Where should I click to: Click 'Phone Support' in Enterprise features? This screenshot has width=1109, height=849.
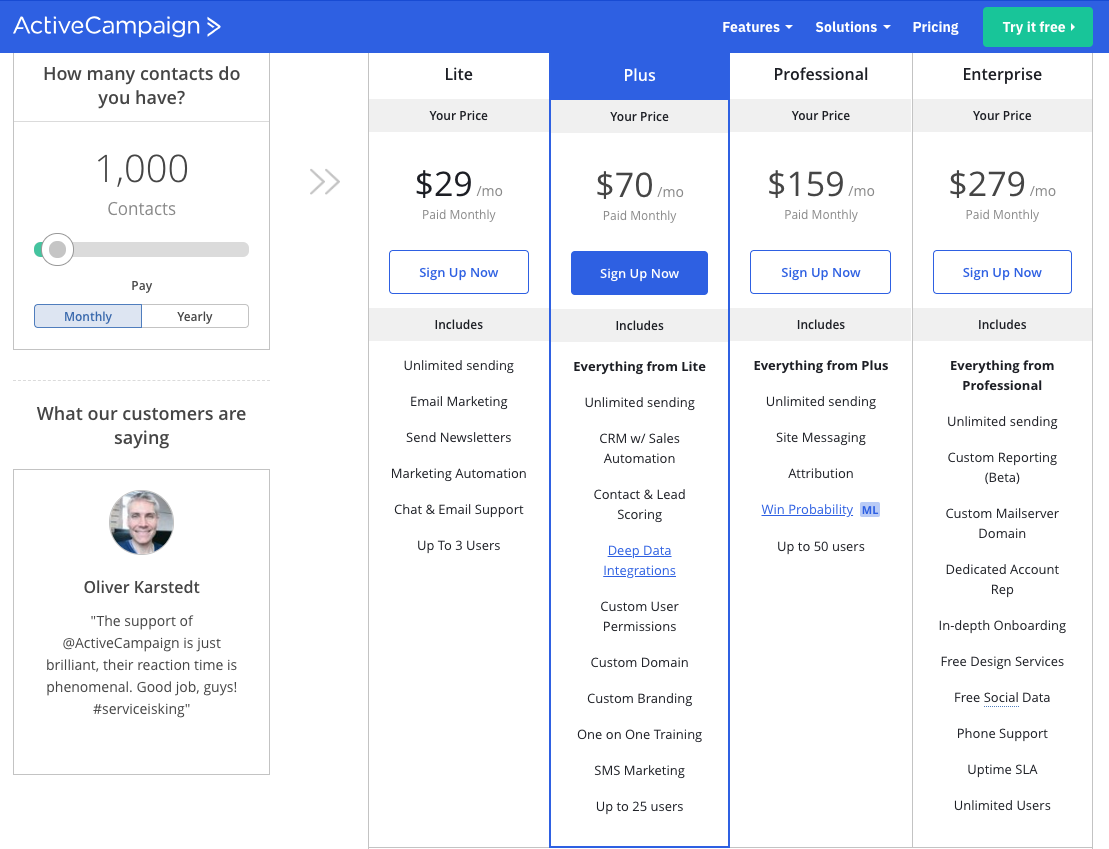[1001, 734]
